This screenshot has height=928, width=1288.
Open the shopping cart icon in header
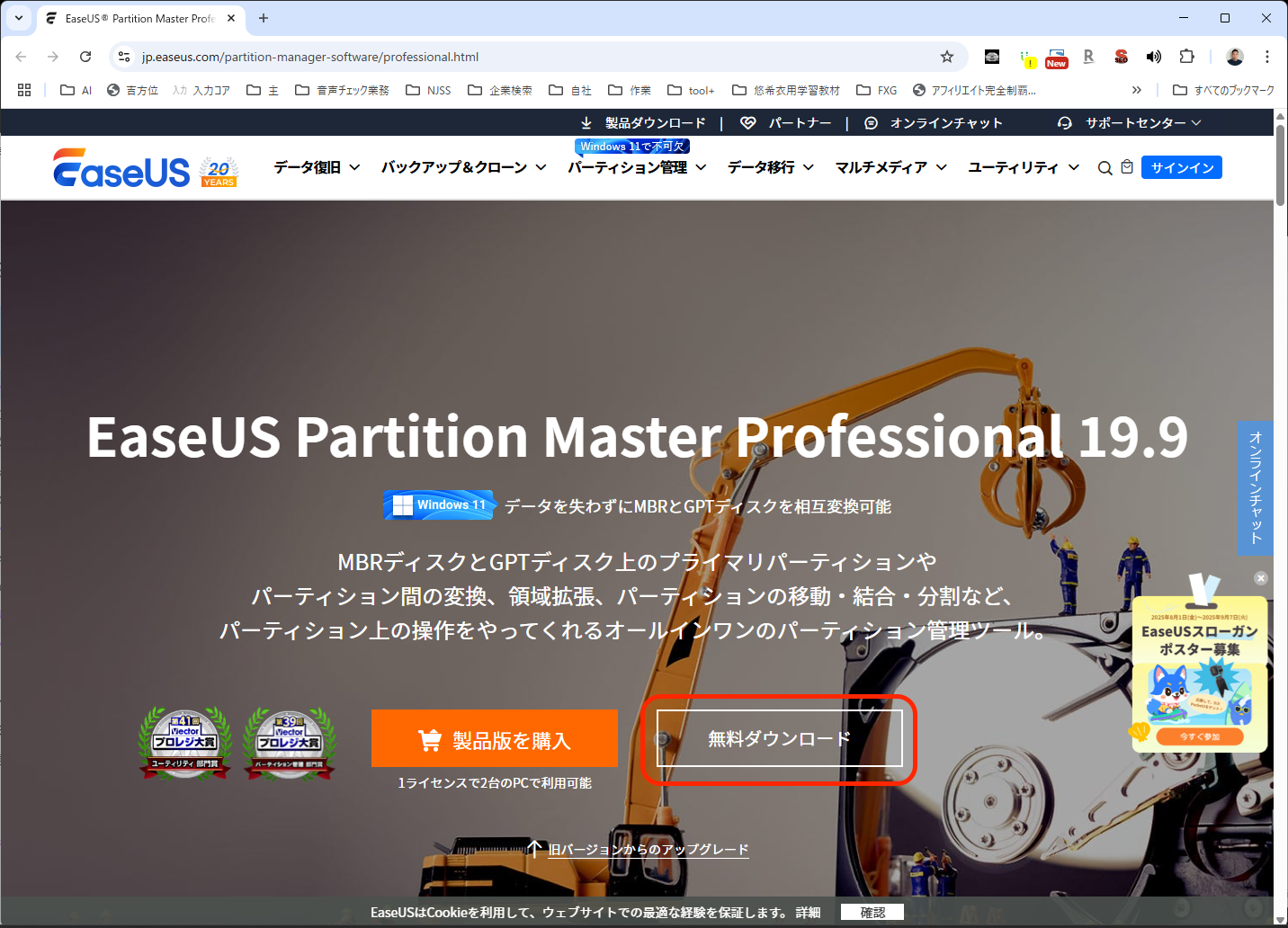tap(1127, 167)
